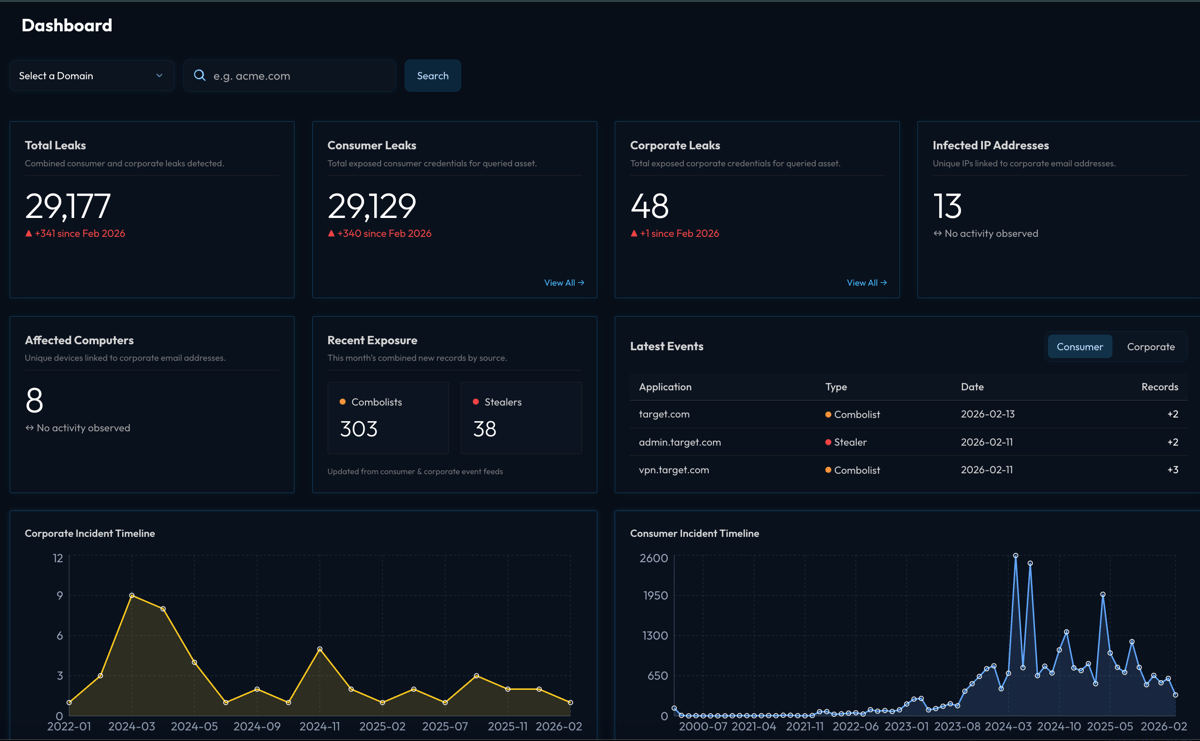Open View All link on Consumer Leaks card

tap(564, 283)
